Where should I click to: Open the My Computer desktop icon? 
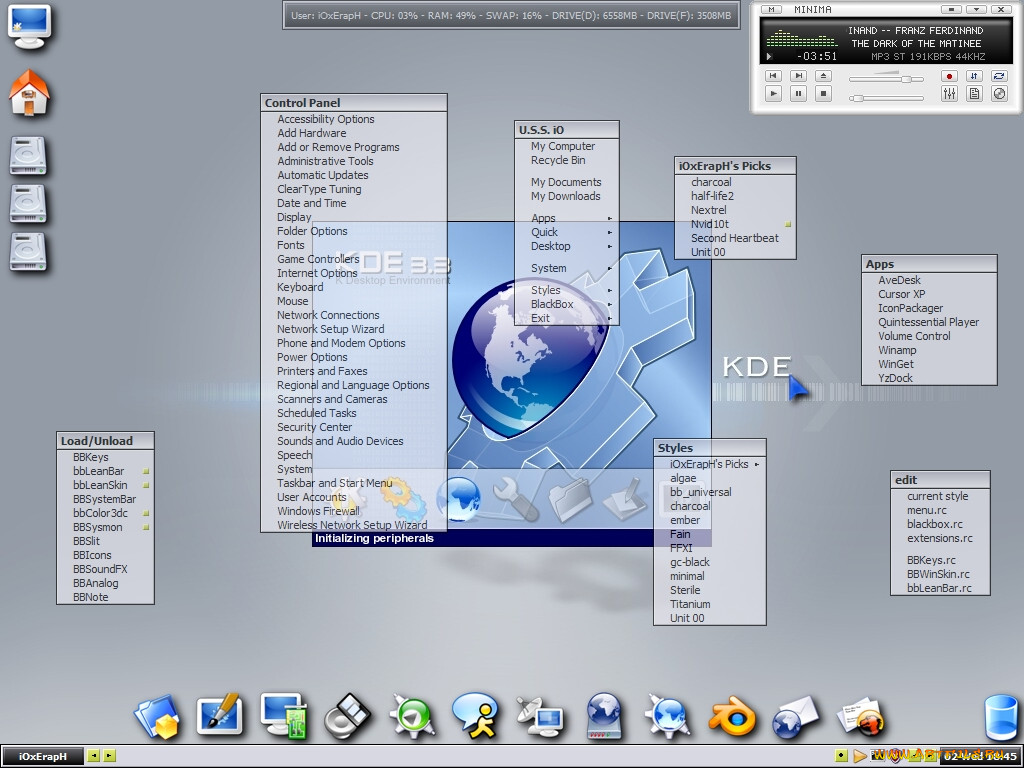pyautogui.click(x=29, y=26)
